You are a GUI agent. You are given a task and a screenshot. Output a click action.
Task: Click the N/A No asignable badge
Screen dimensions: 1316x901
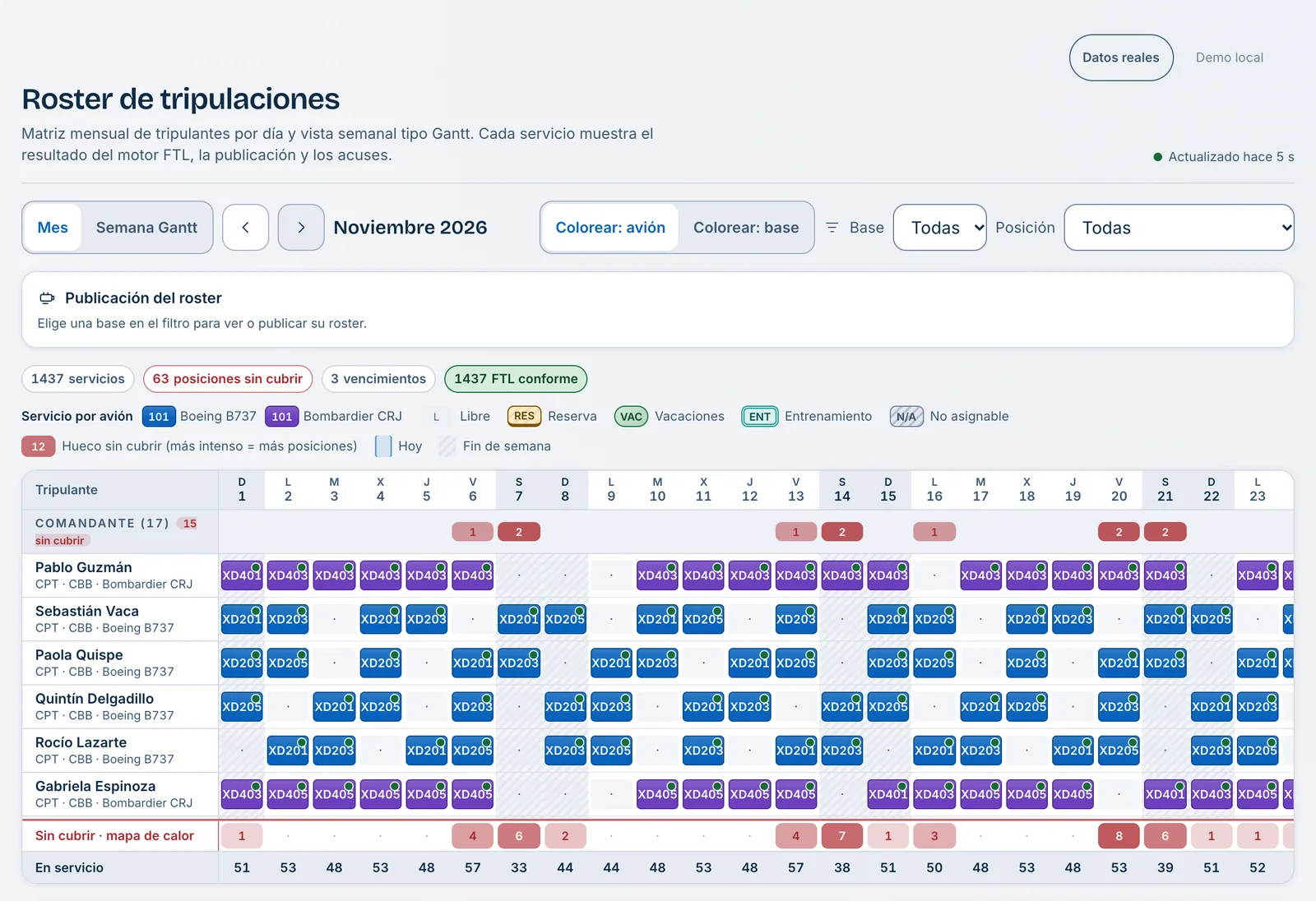tap(906, 417)
